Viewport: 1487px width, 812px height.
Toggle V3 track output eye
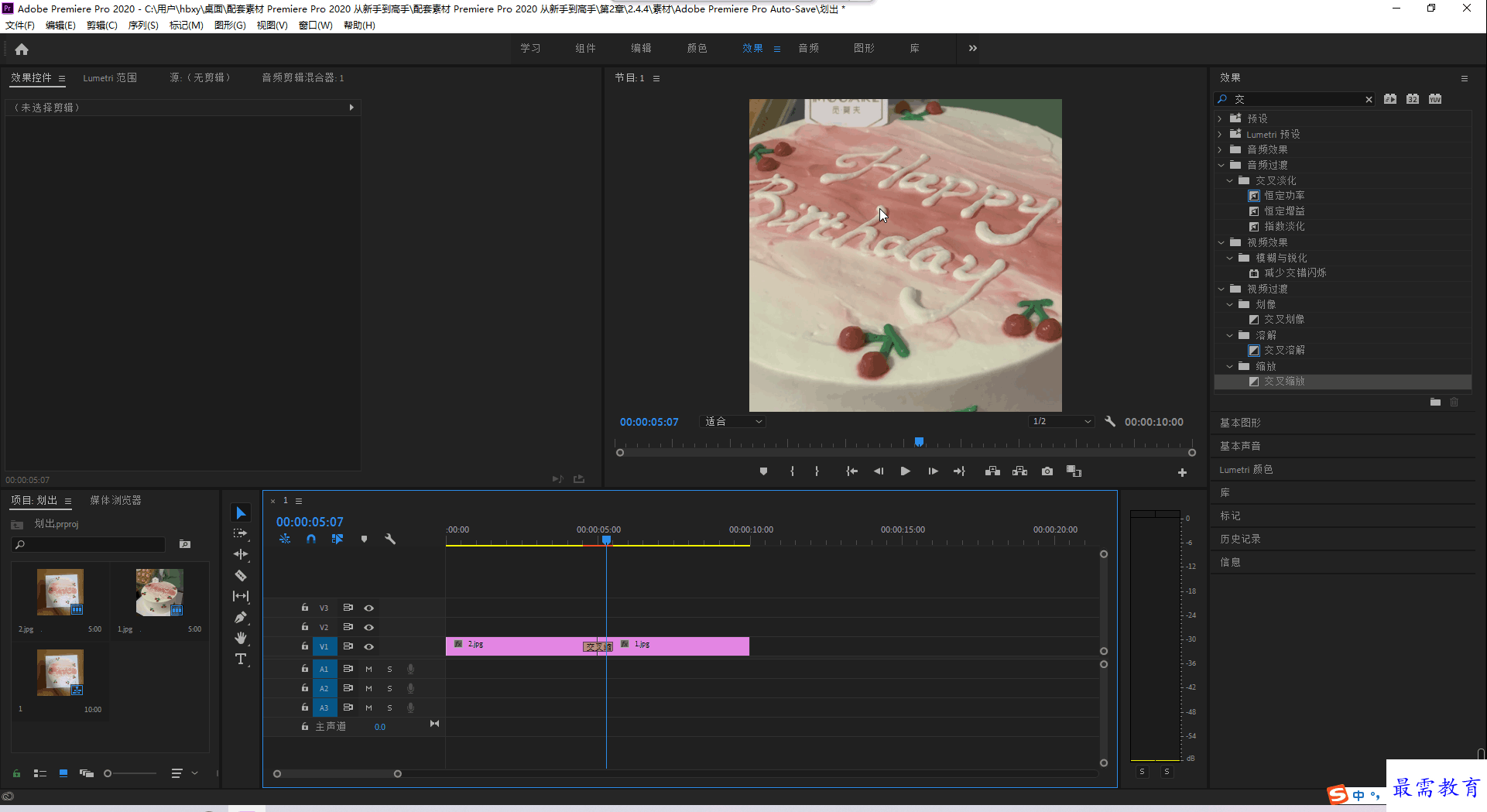[x=369, y=608]
